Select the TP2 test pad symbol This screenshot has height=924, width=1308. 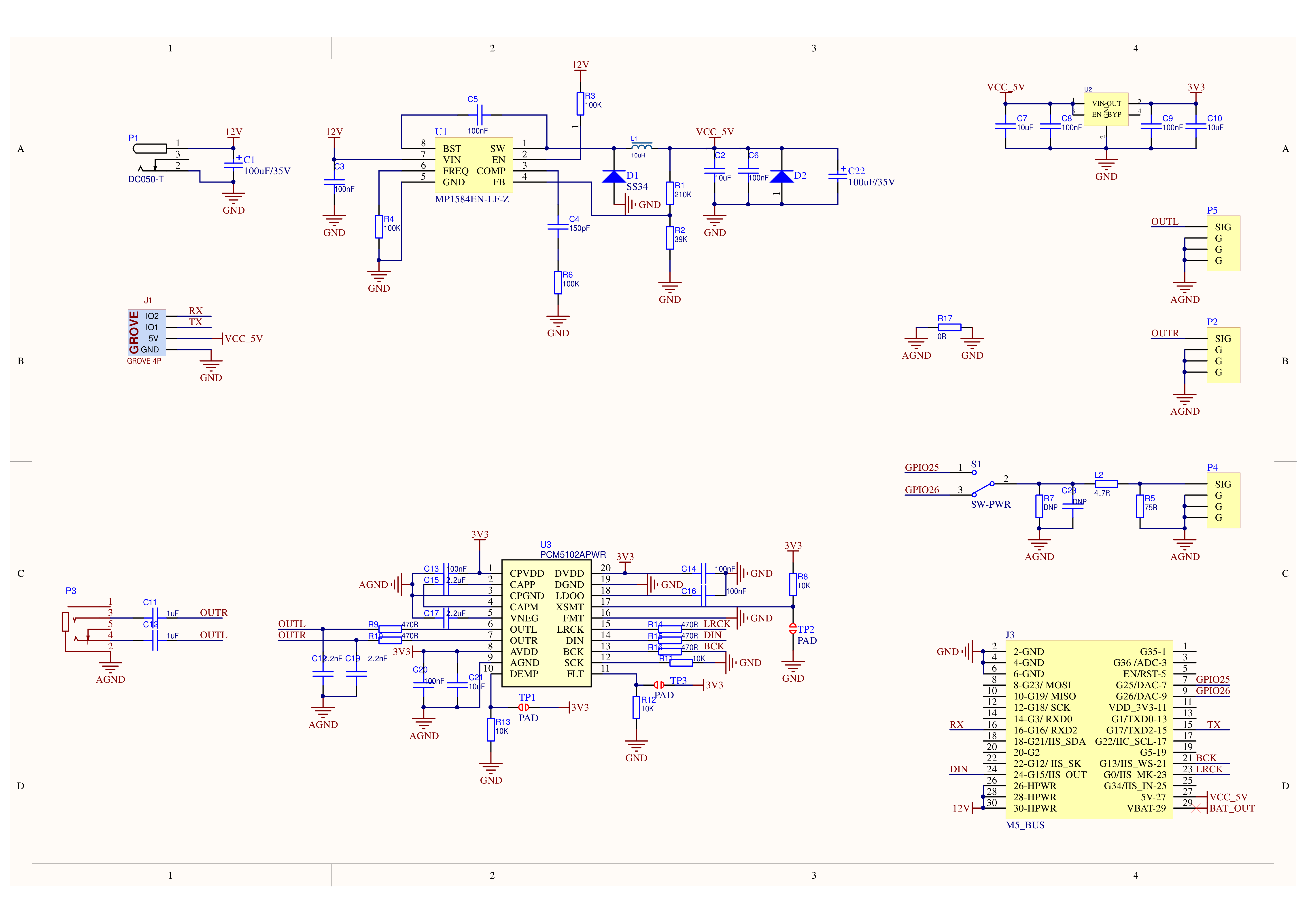tap(792, 628)
